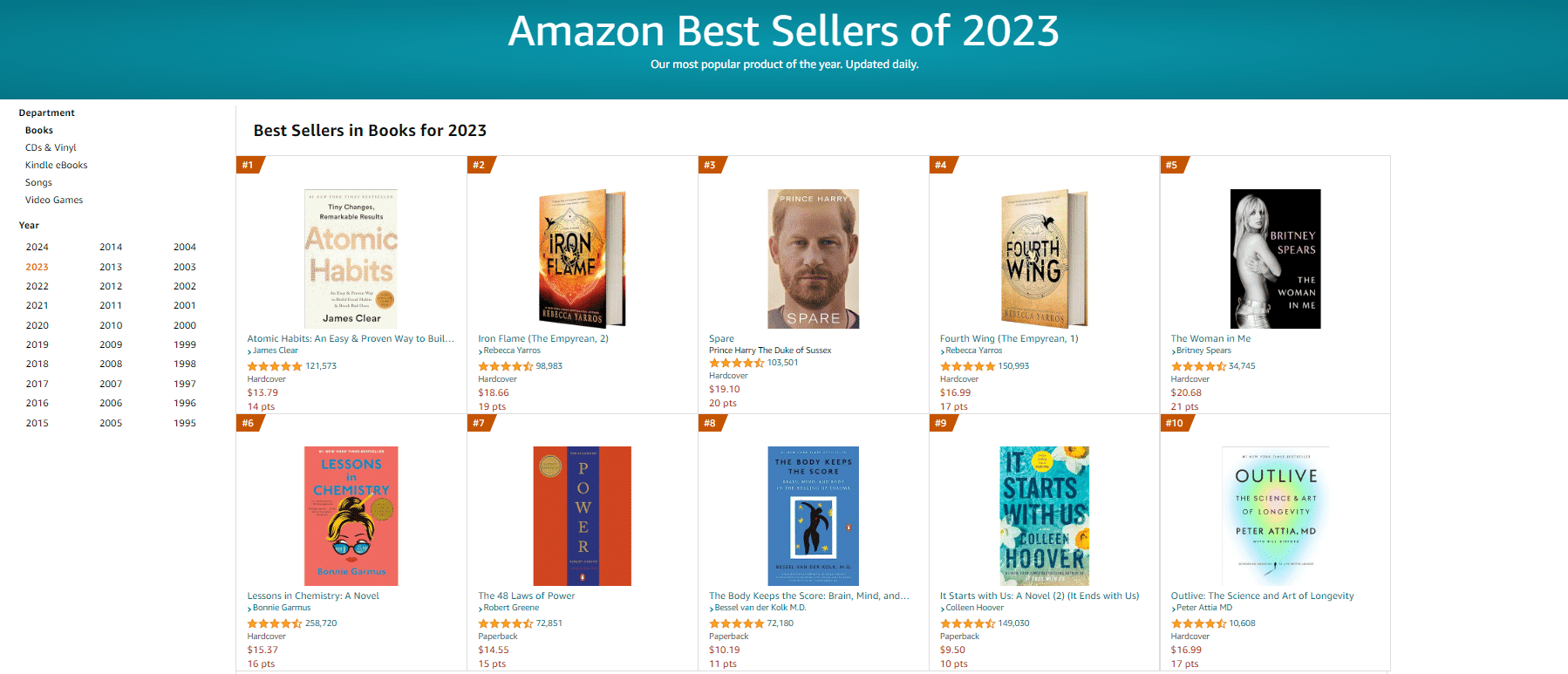Click the Iron Flame book cover image
The height and width of the screenshot is (674, 1568).
click(x=582, y=259)
